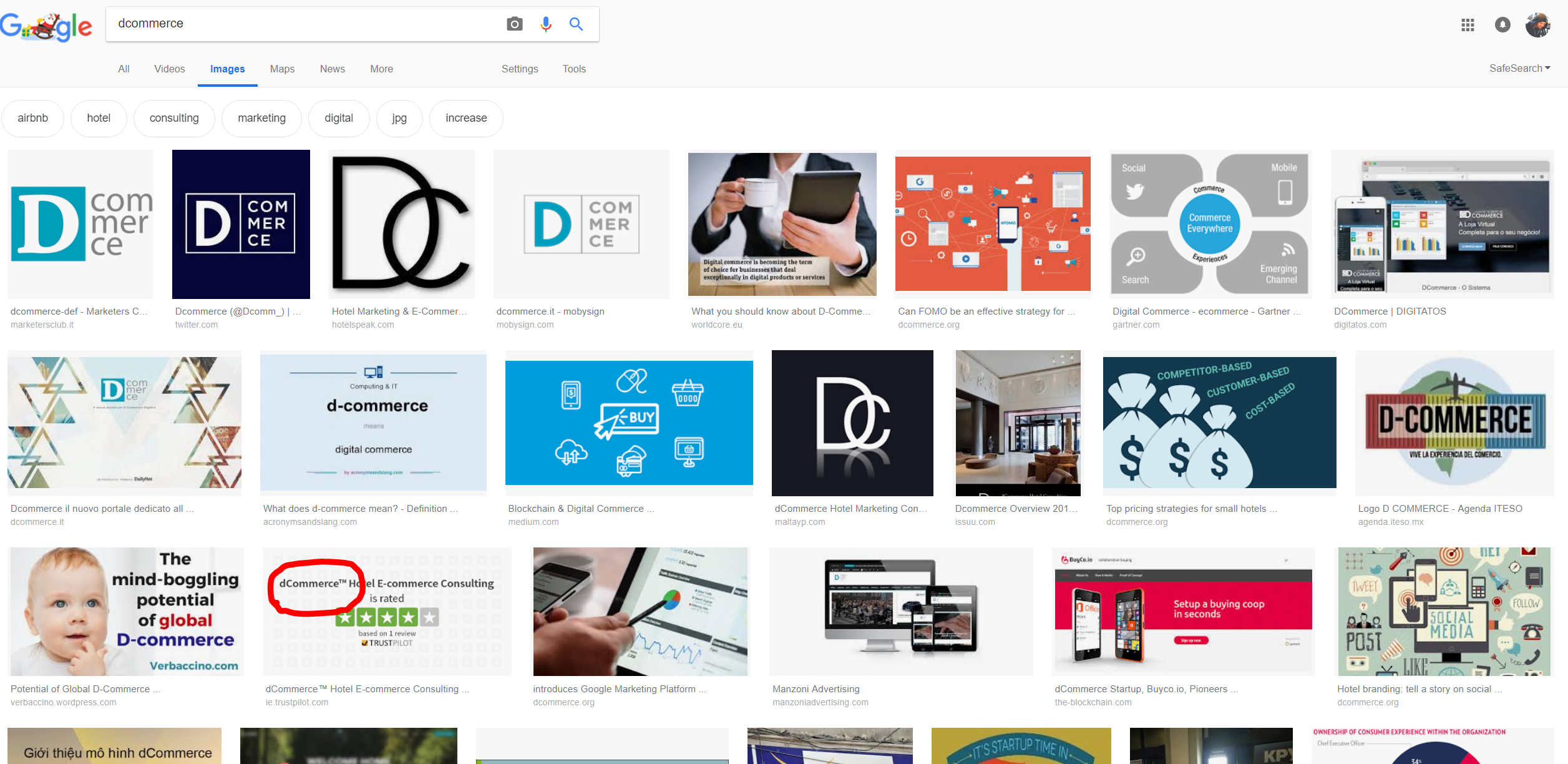Open the account profile avatar

(1538, 25)
